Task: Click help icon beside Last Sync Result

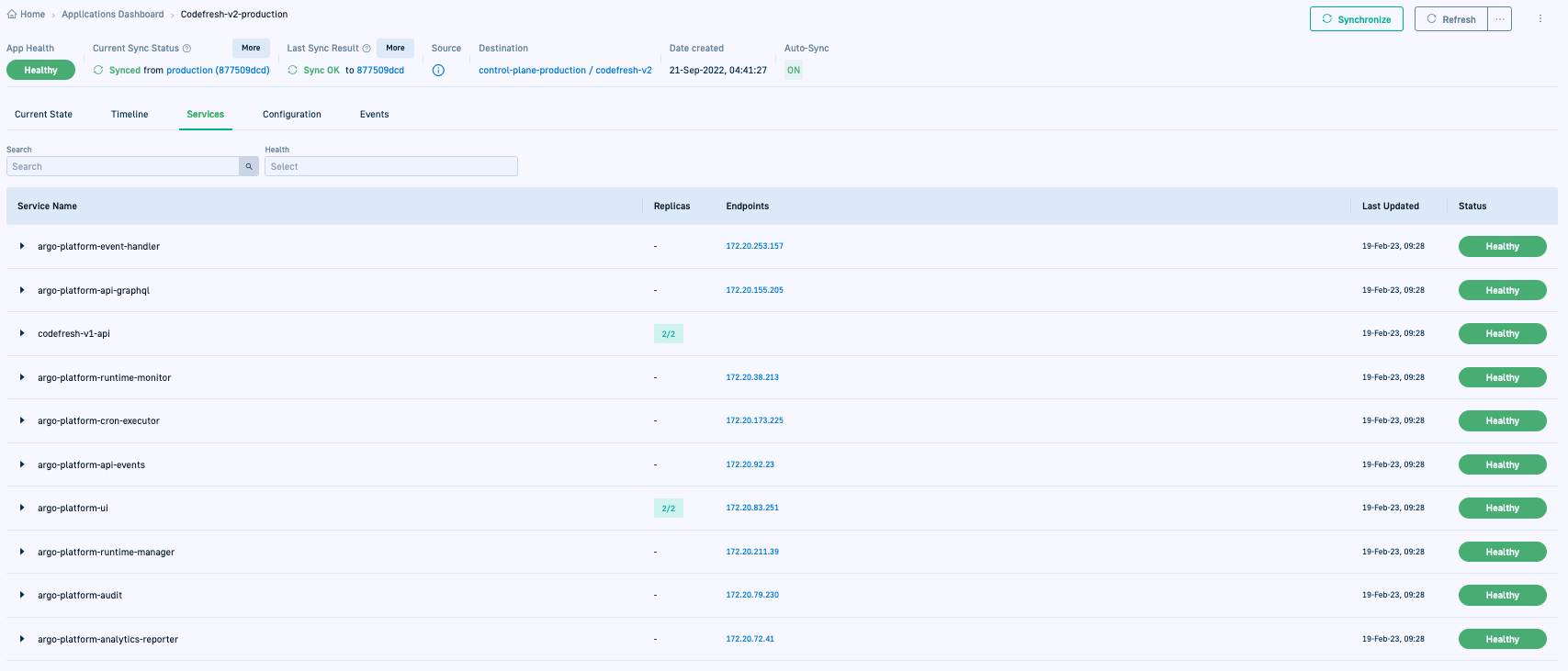Action: tap(367, 49)
